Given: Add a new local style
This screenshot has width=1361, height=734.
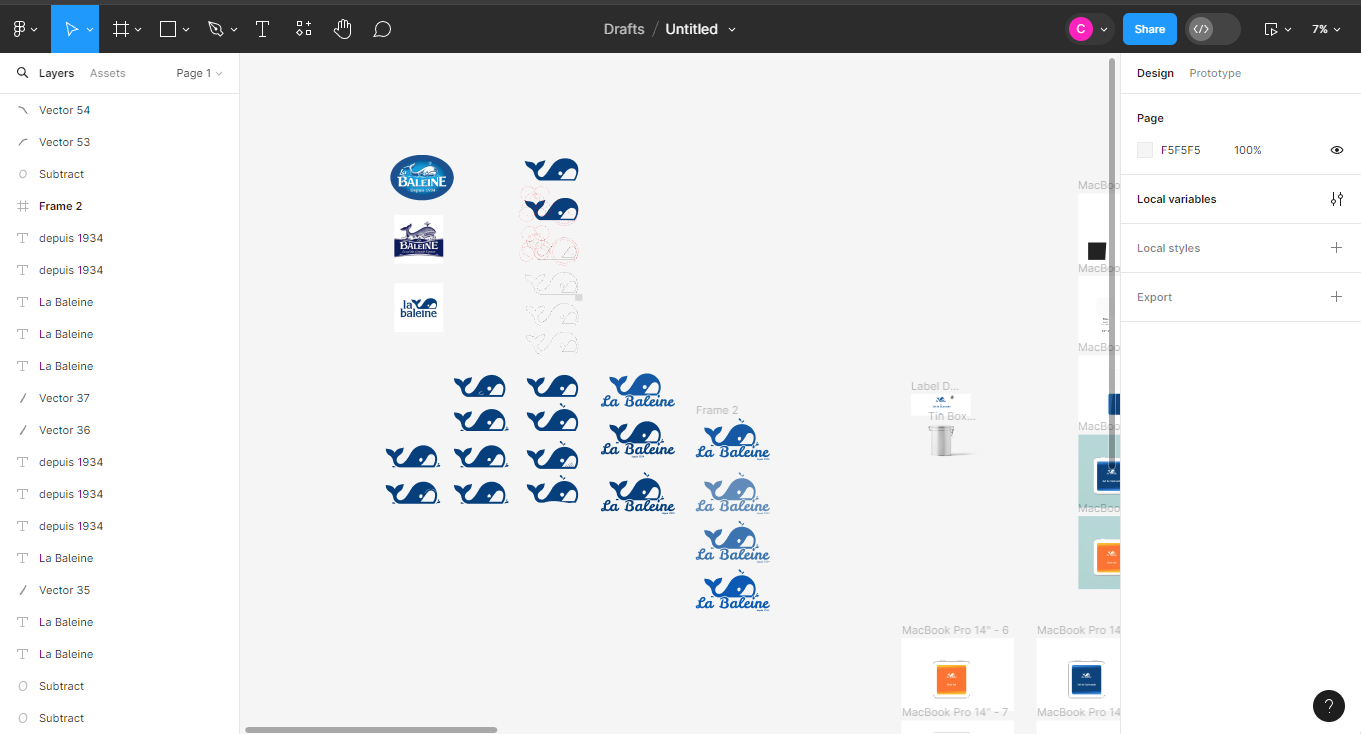Looking at the screenshot, I should point(1337,248).
